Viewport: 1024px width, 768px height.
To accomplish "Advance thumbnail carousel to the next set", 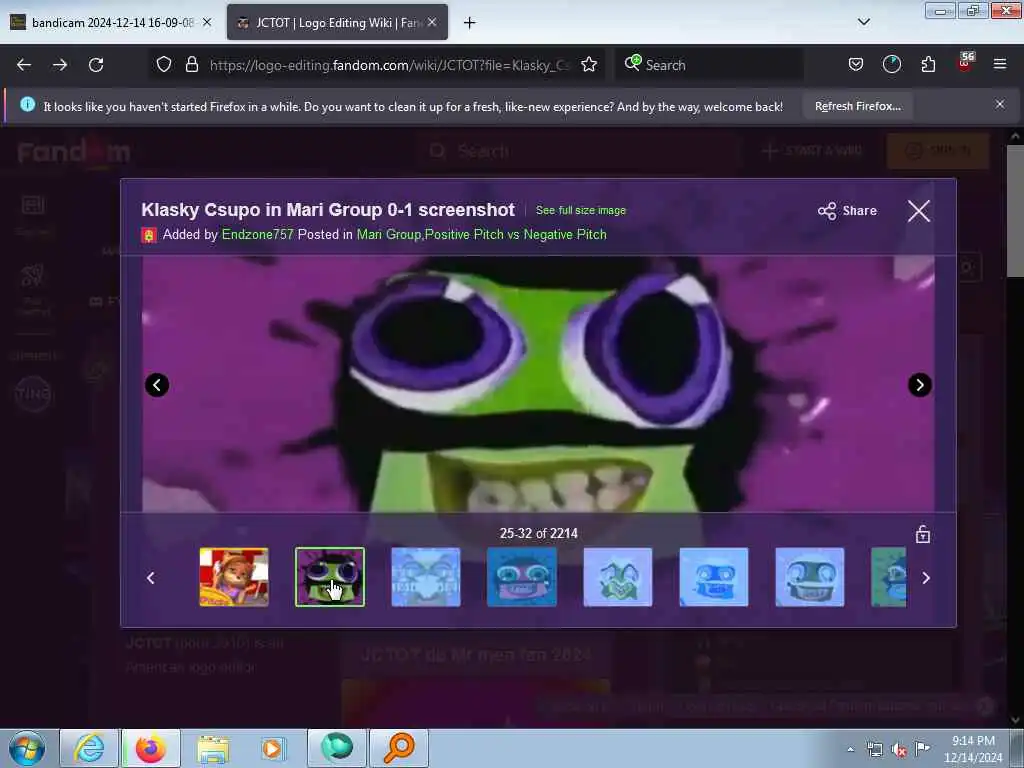I will tap(926, 577).
